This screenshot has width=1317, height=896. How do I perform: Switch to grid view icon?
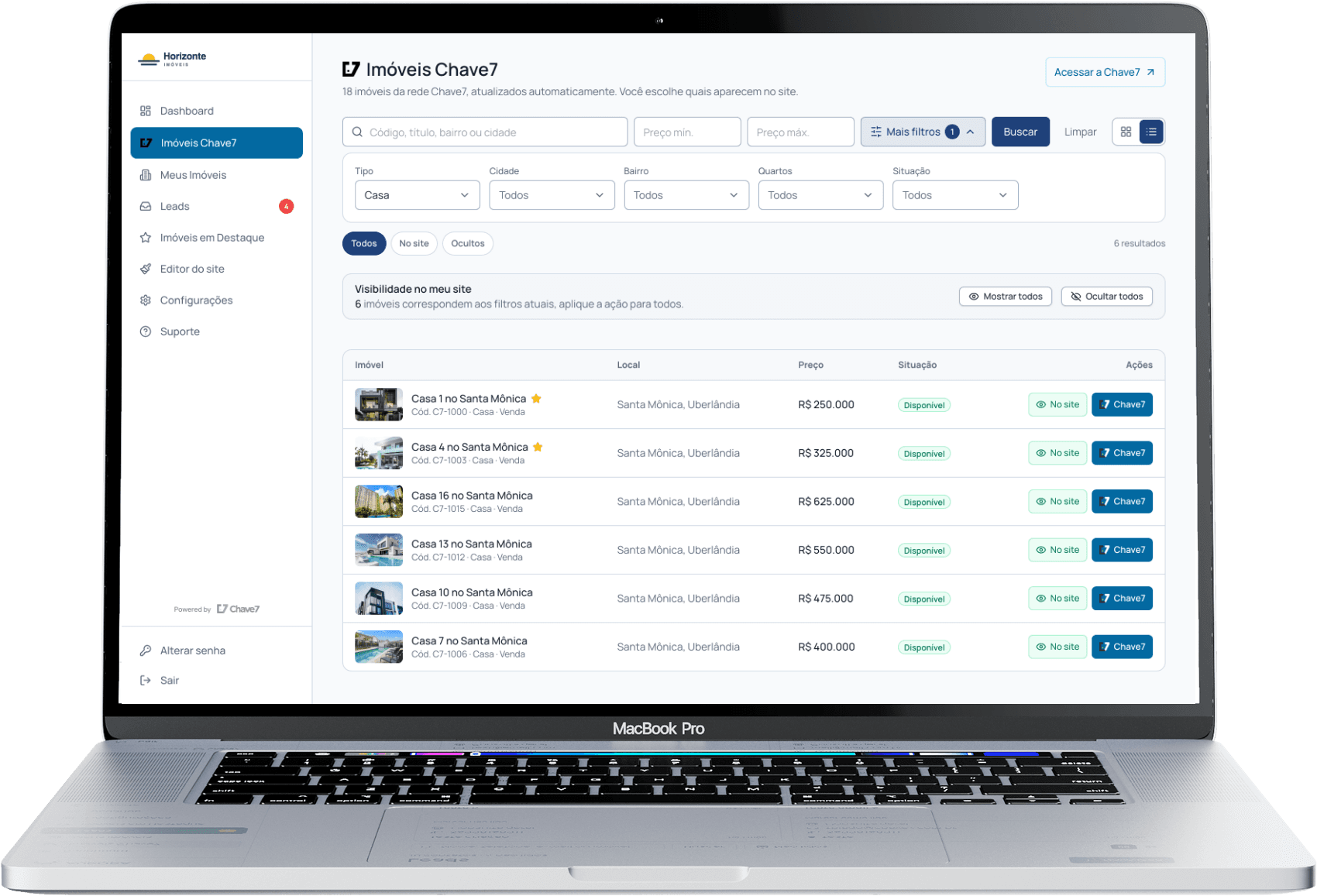1126,132
